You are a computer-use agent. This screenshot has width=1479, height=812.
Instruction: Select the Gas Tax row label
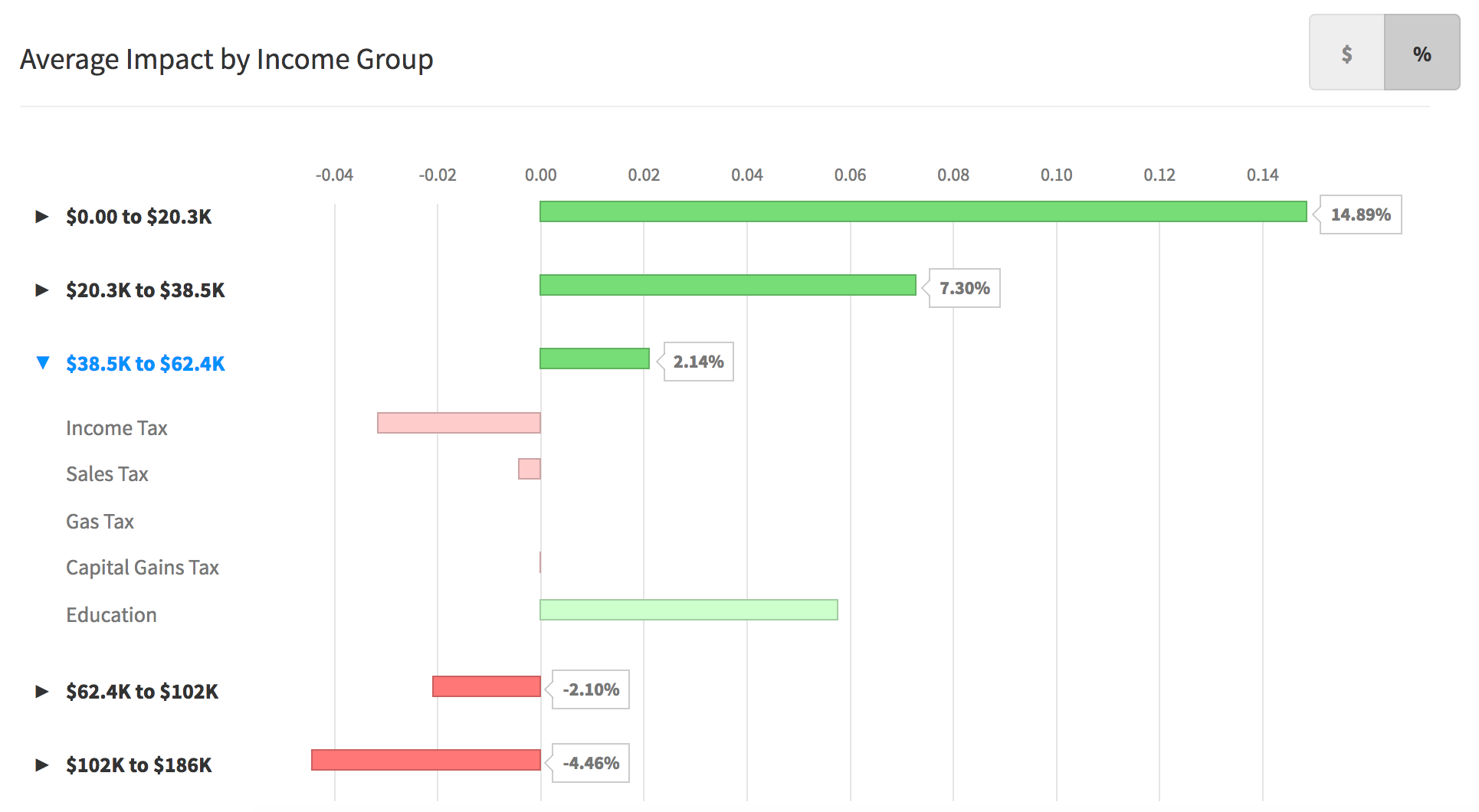pos(100,522)
